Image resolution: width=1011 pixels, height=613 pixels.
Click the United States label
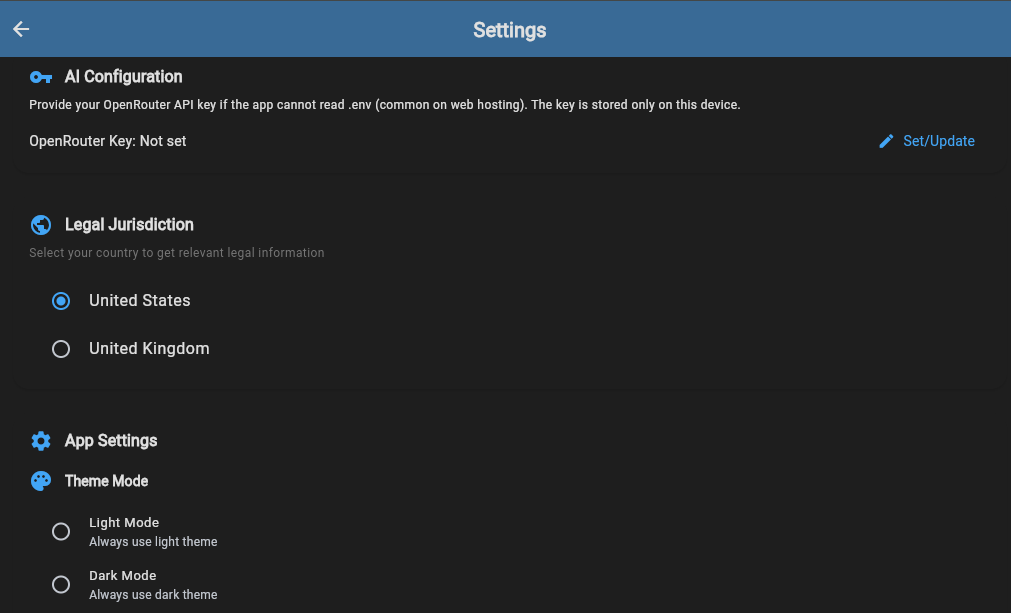[x=139, y=301]
